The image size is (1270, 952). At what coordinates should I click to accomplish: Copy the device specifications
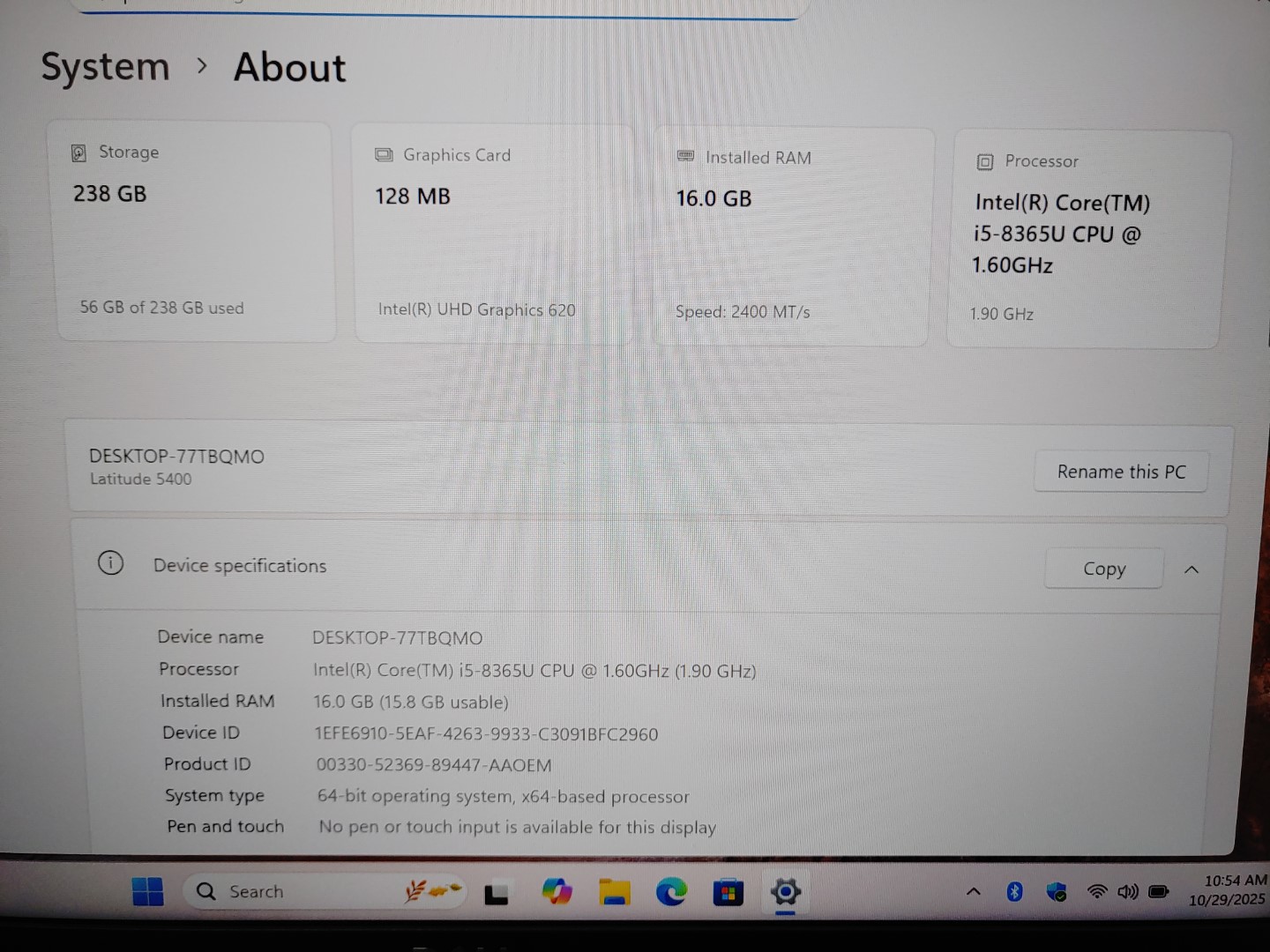[1104, 569]
